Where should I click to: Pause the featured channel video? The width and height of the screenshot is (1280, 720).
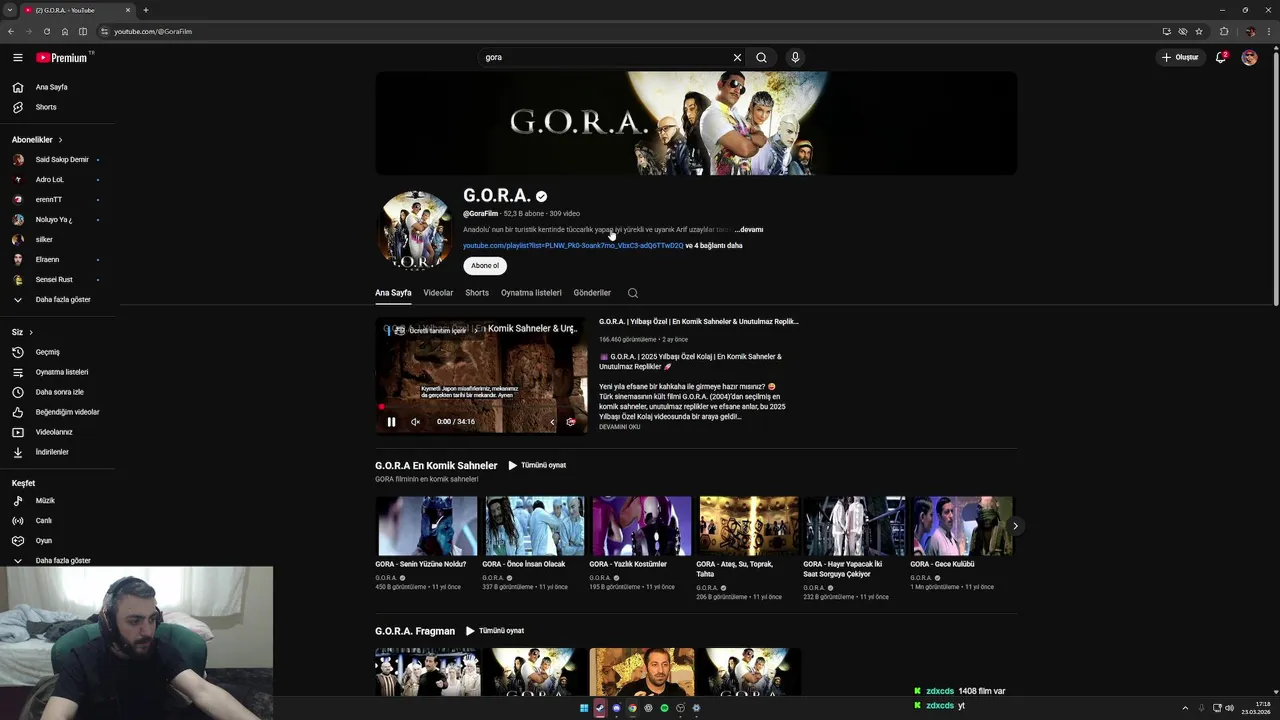click(391, 422)
